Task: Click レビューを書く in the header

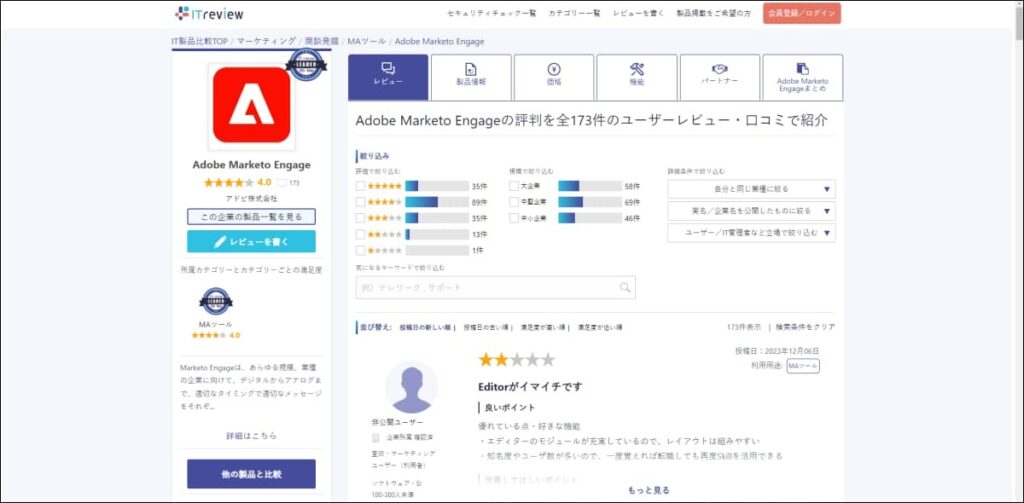Action: click(638, 13)
